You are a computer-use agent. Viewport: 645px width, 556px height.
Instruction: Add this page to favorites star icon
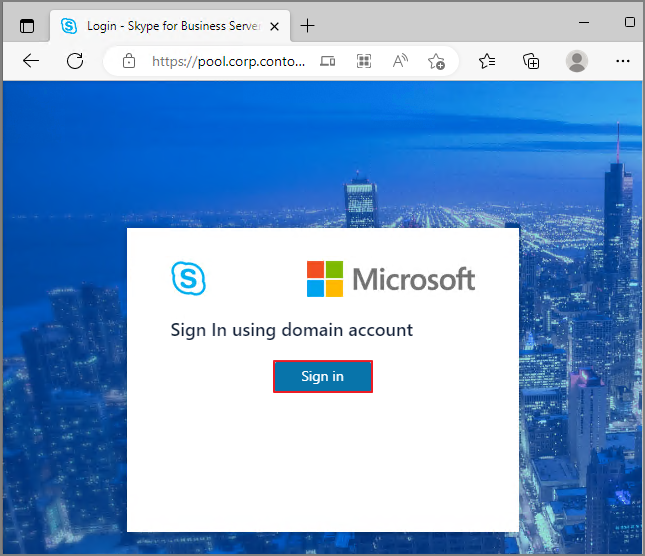436,61
